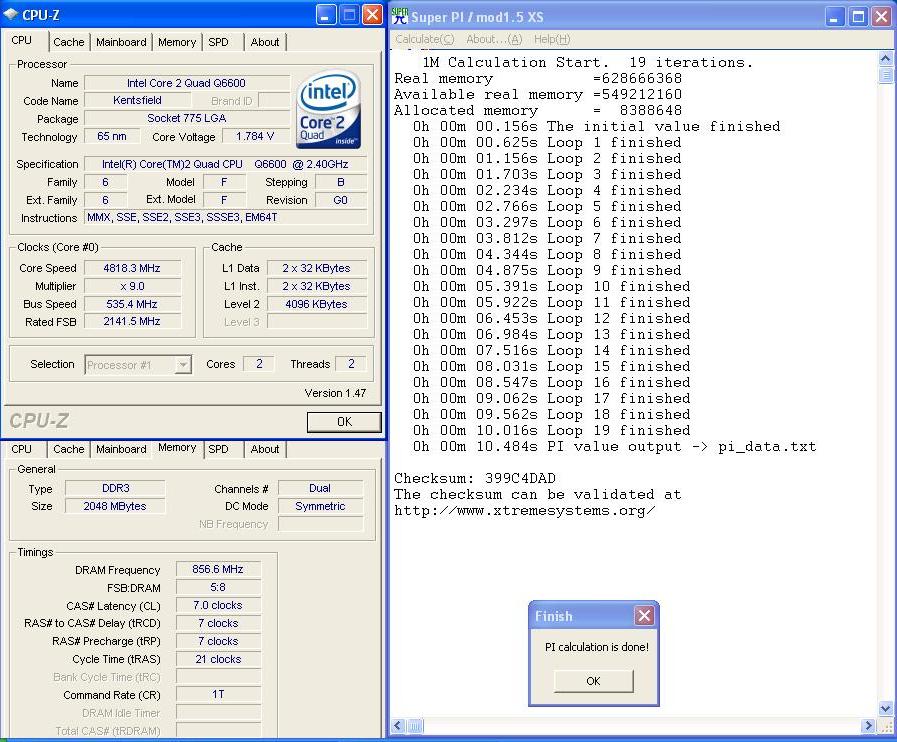Viewport: 897px width, 742px height.
Task: Open the About tab in the upper CPU-Z window
Action: (x=265, y=42)
